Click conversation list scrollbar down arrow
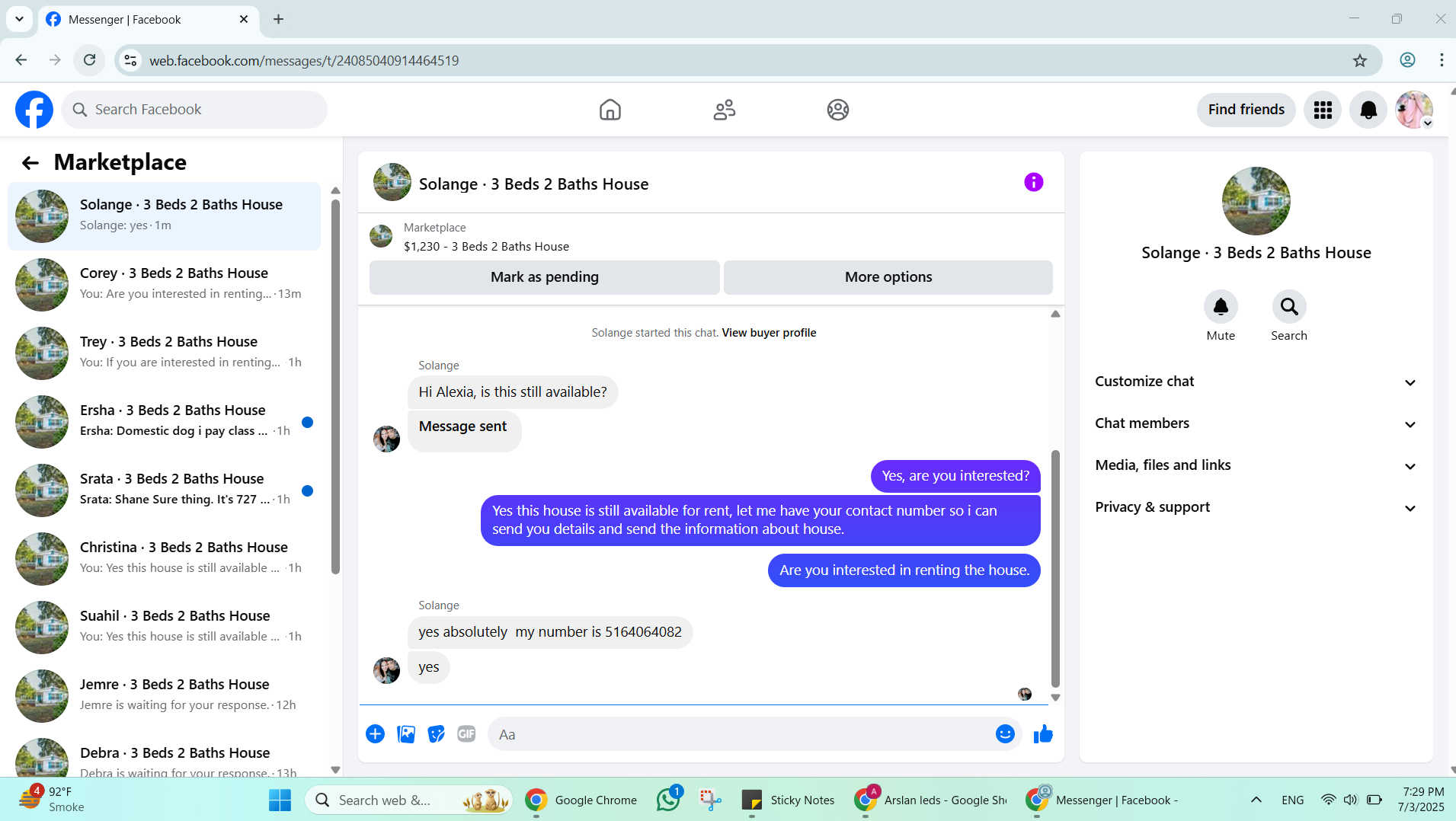 point(335,770)
